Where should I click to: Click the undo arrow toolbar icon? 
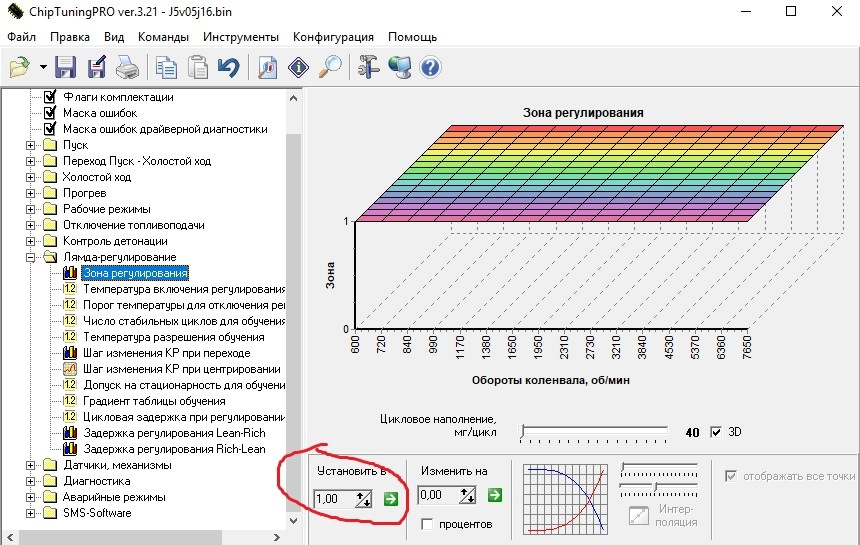(229, 67)
